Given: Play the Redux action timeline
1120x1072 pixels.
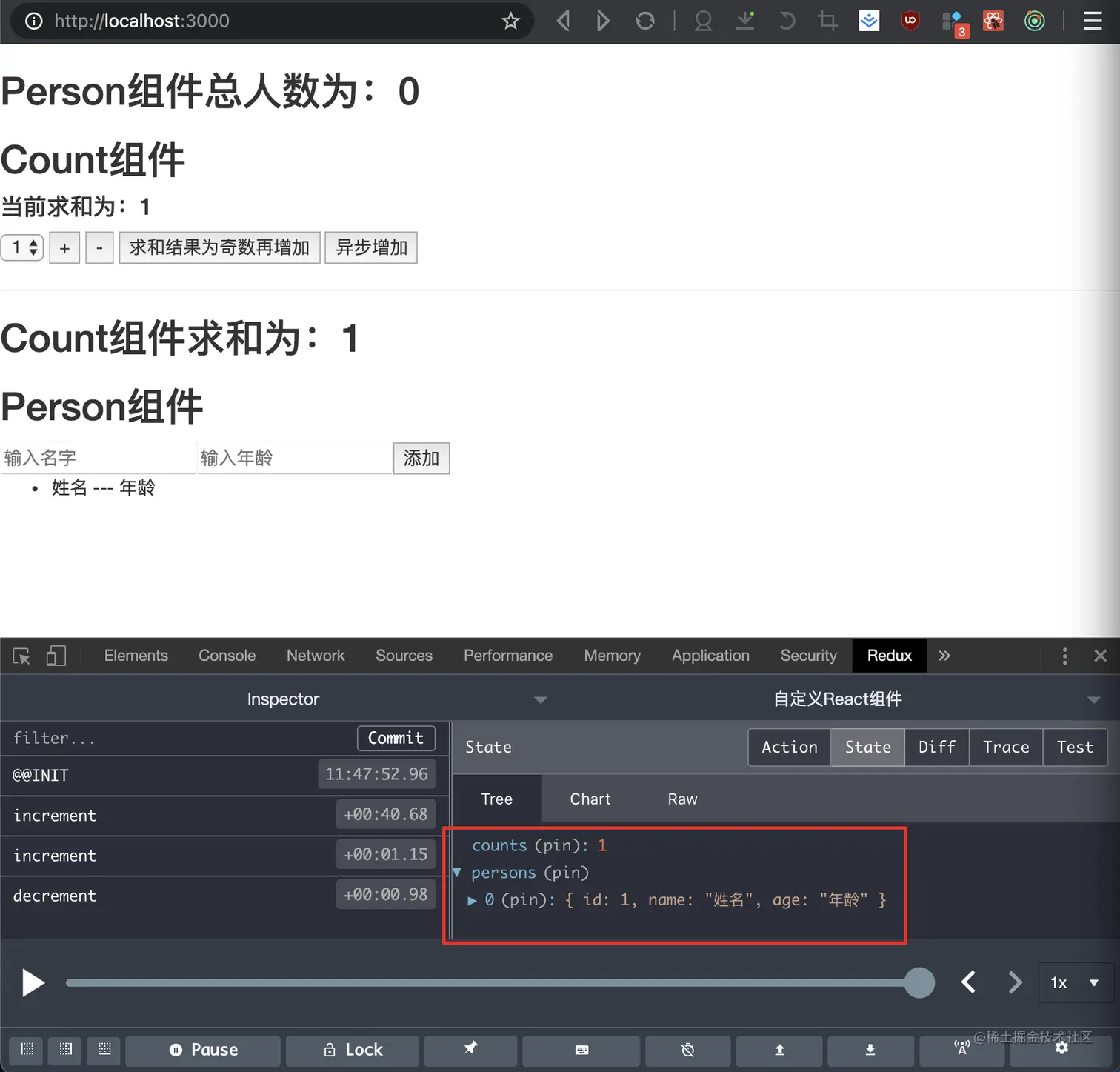Looking at the screenshot, I should pos(33,982).
